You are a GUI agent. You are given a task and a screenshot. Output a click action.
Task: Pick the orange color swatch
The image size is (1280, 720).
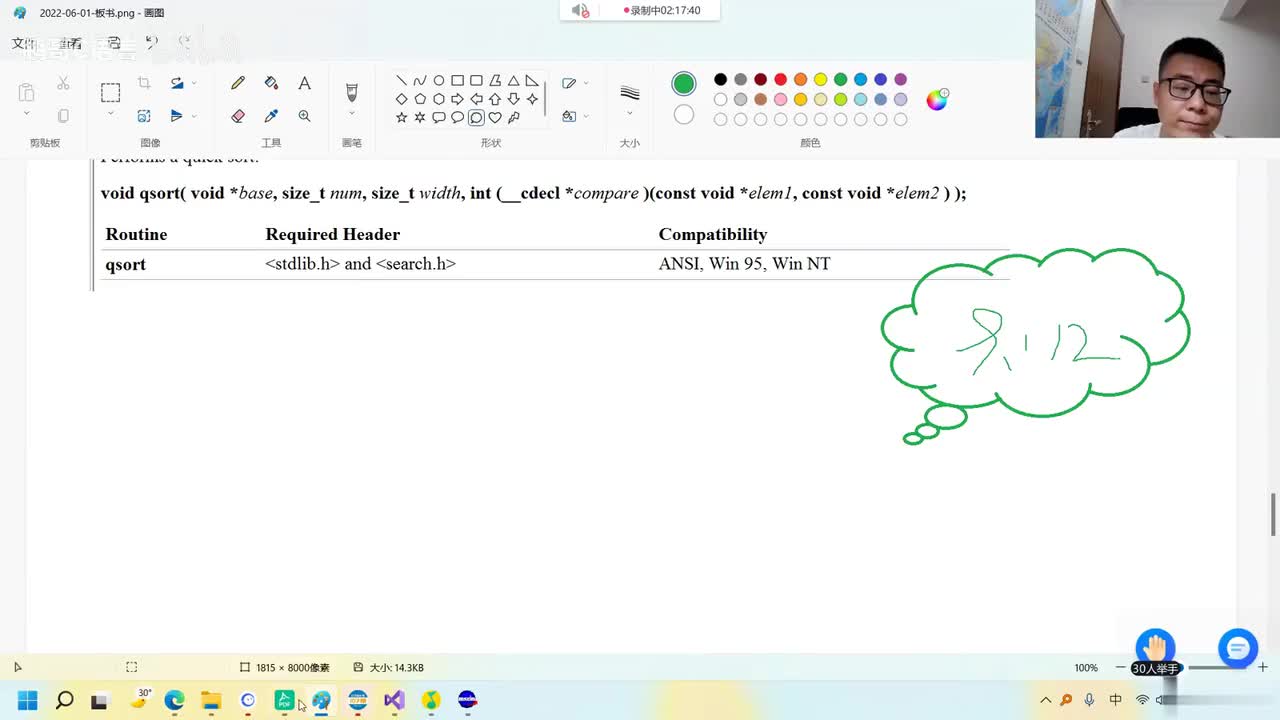pyautogui.click(x=800, y=80)
